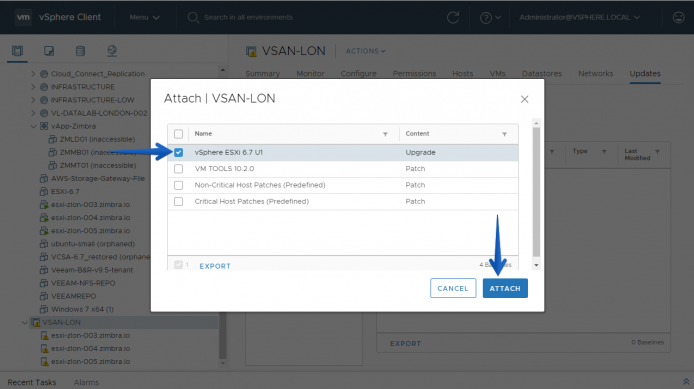This screenshot has width=694, height=389.
Task: Expand the VL-DATALAB-LONDON-002 tree node
Action: click(33, 113)
